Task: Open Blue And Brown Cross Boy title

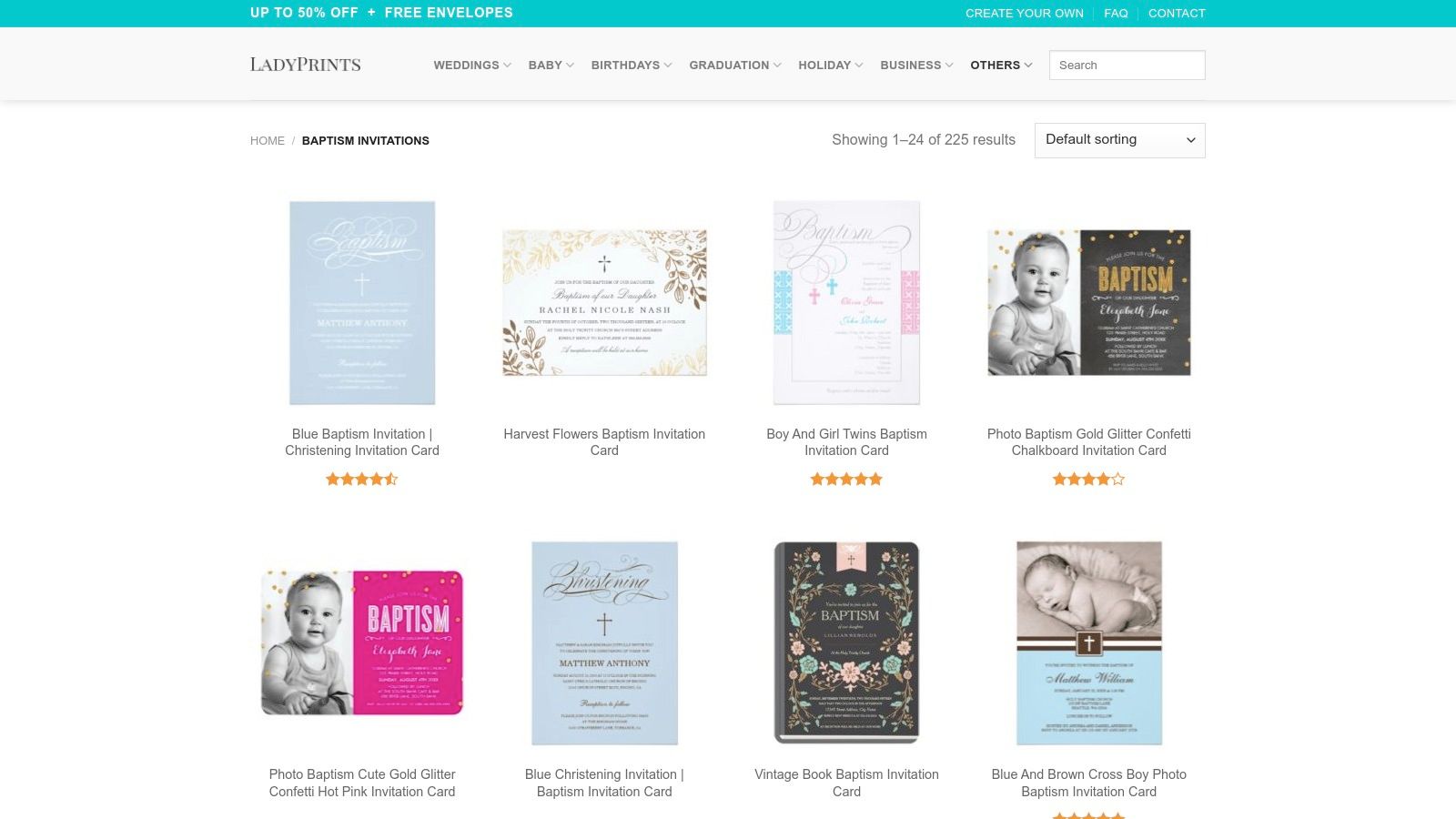Action: pos(1089,783)
